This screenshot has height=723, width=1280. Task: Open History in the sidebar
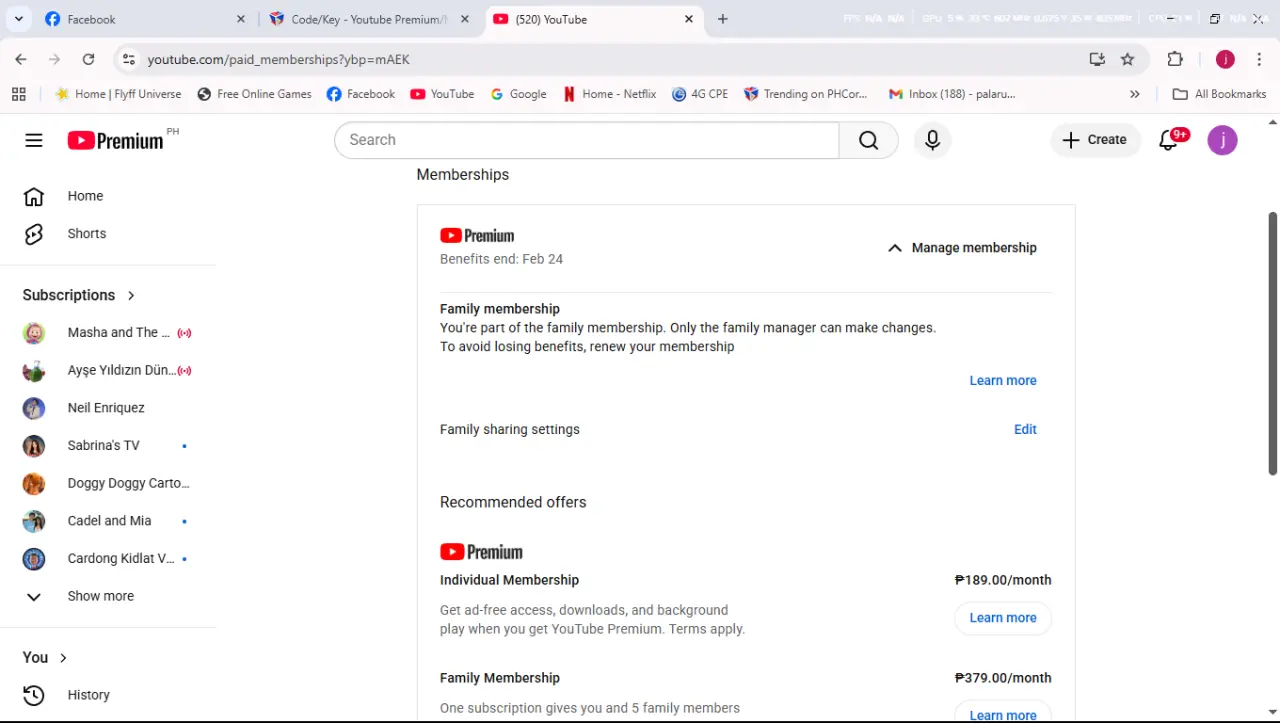[88, 695]
